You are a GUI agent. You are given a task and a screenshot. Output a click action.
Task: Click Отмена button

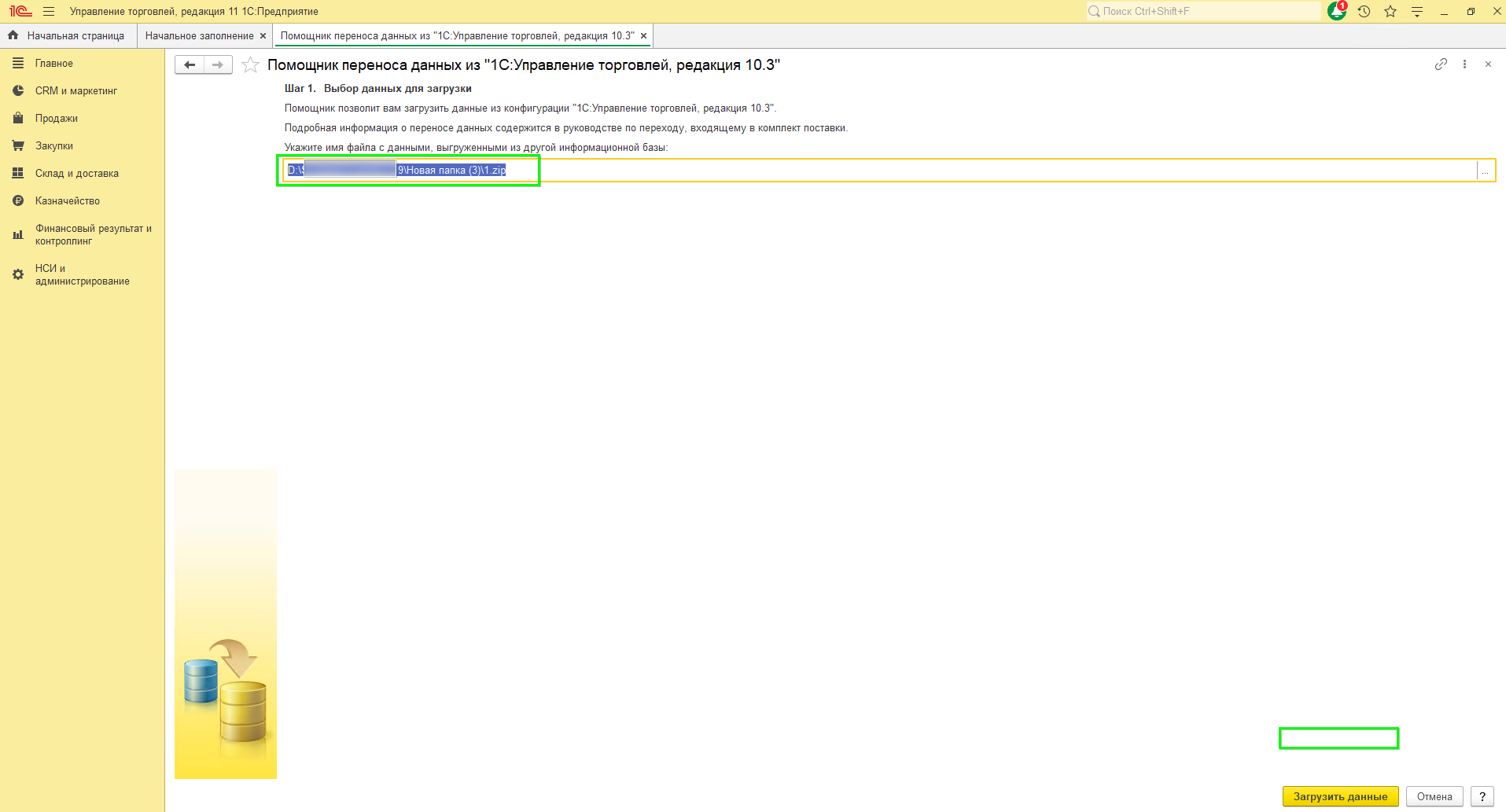pyautogui.click(x=1434, y=796)
